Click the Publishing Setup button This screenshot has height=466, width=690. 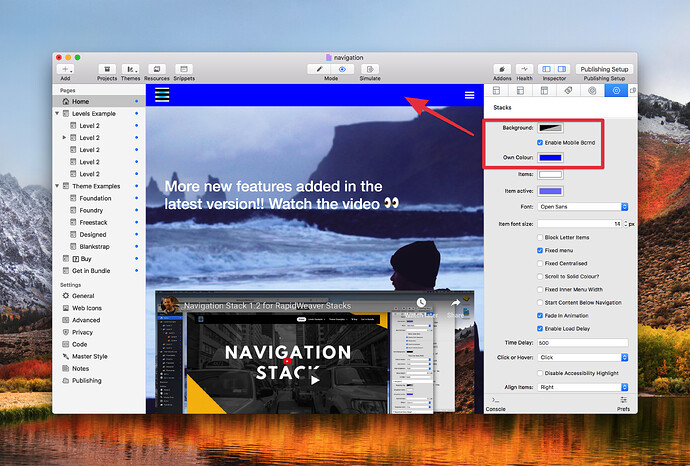(604, 69)
